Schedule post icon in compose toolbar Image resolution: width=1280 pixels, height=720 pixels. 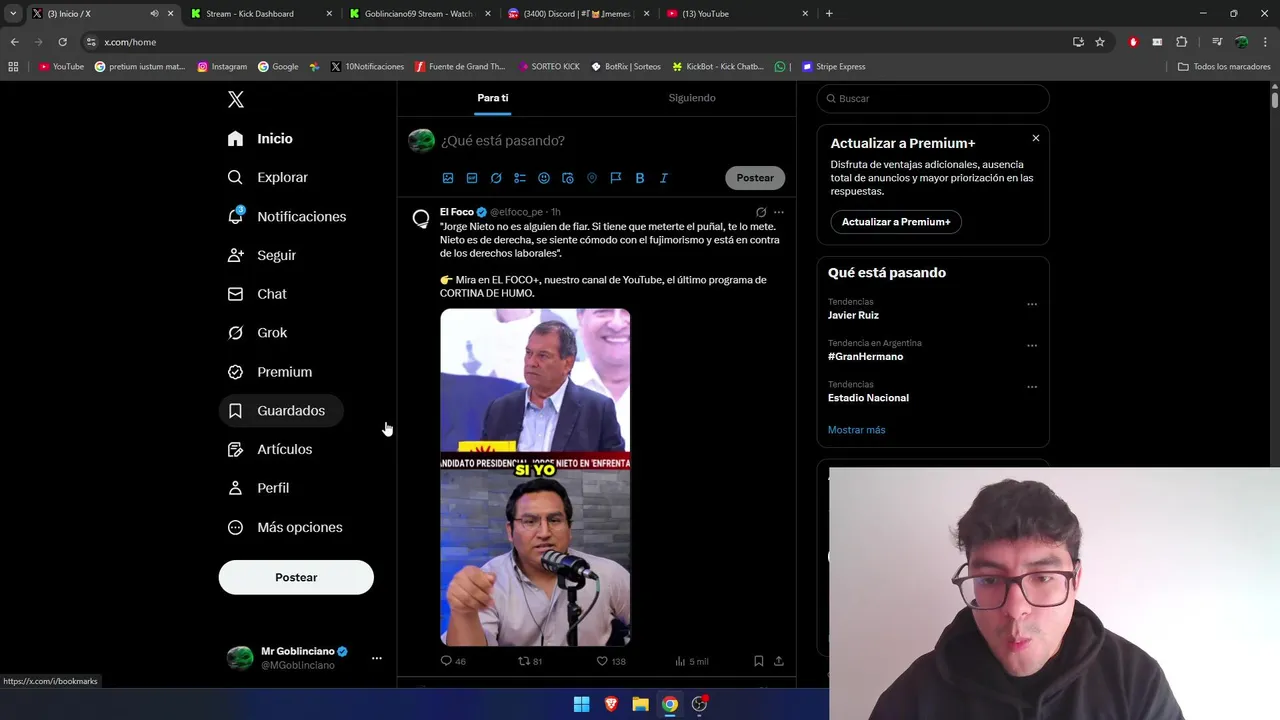(568, 178)
